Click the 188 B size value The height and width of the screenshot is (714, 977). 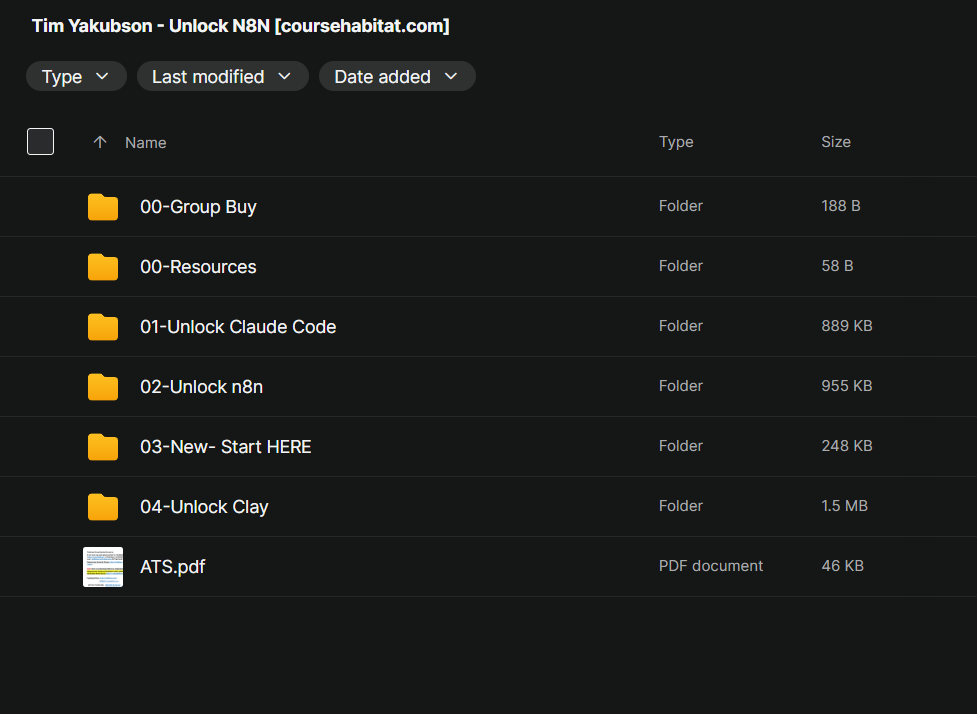tap(841, 206)
